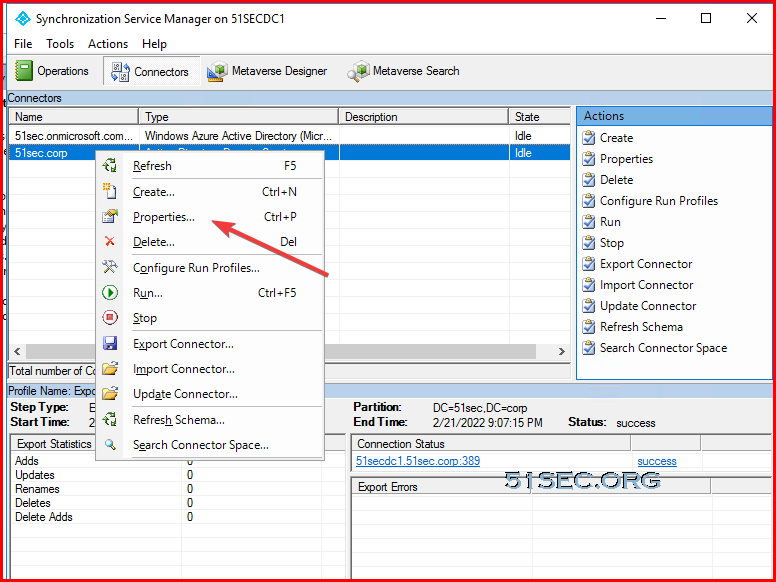Viewport: 776px width, 582px height.
Task: Select the Updates row in Export Statistics
Action: 177,475
